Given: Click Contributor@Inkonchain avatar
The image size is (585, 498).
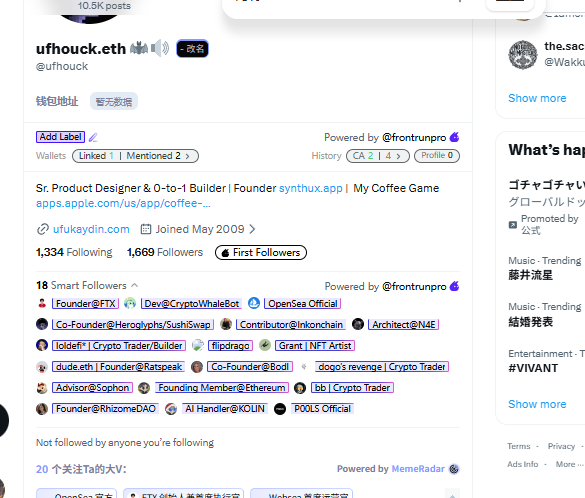Looking at the screenshot, I should tap(226, 324).
